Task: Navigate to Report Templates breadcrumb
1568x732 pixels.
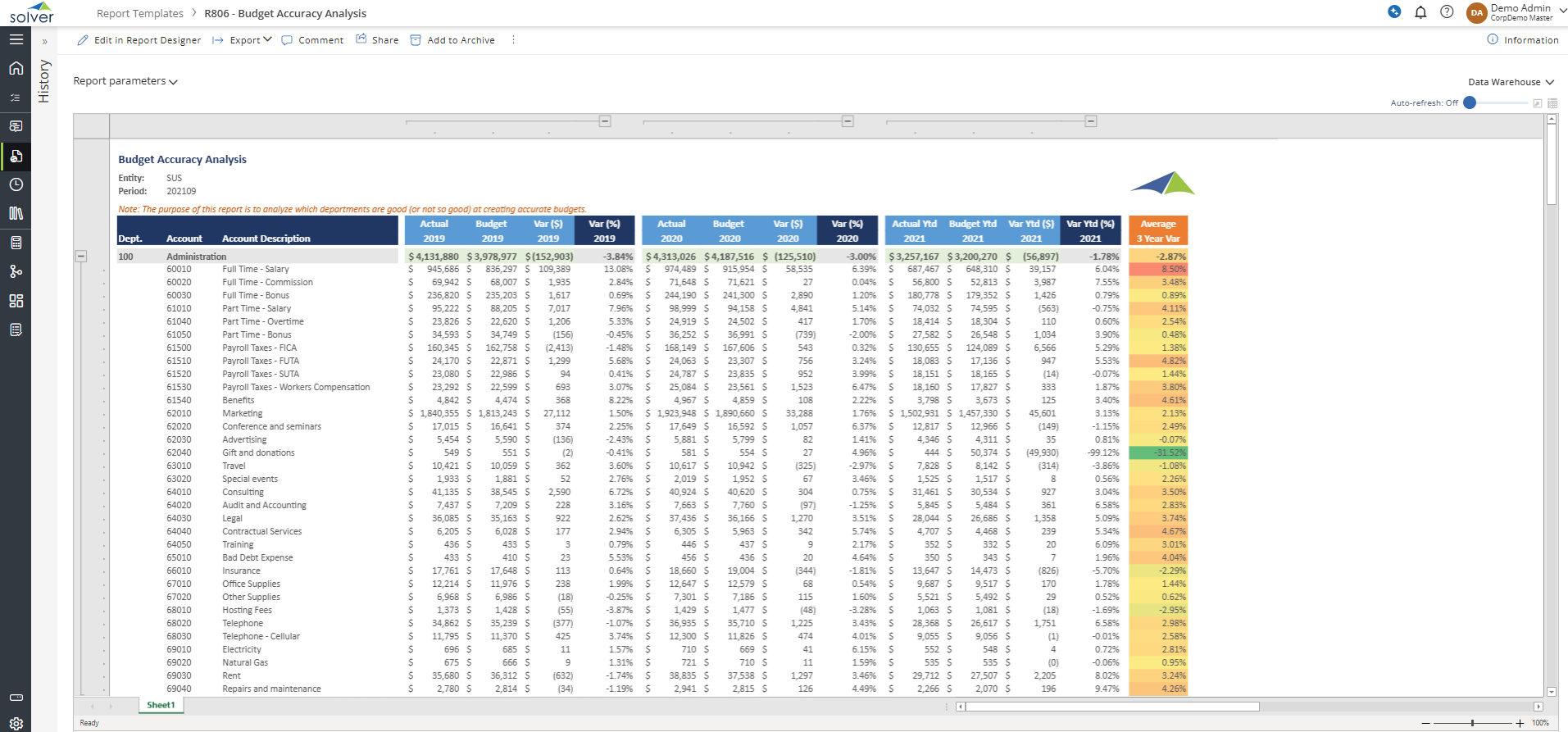Action: [x=140, y=14]
